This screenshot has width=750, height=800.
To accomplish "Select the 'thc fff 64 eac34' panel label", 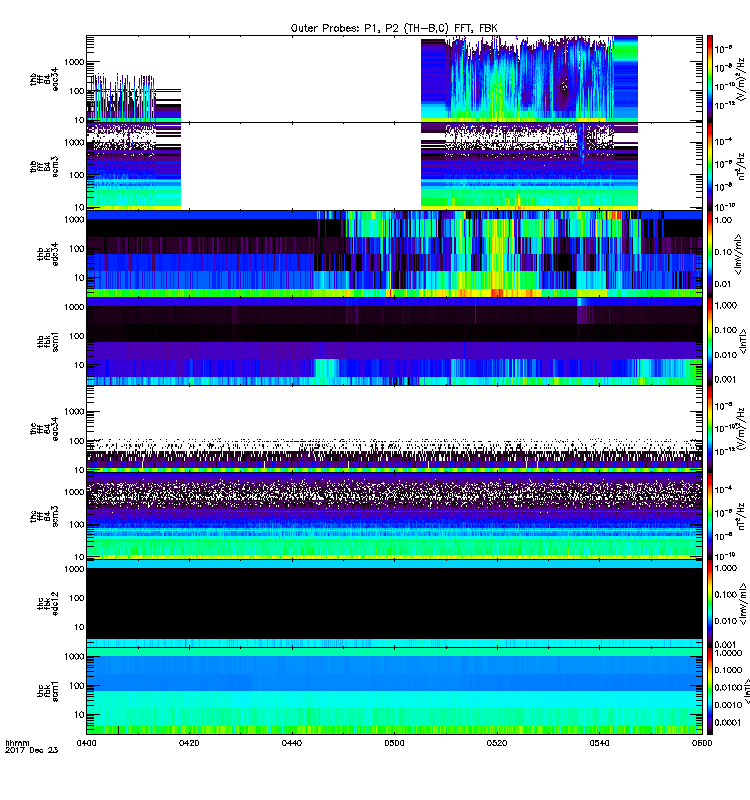I will [x=44, y=429].
